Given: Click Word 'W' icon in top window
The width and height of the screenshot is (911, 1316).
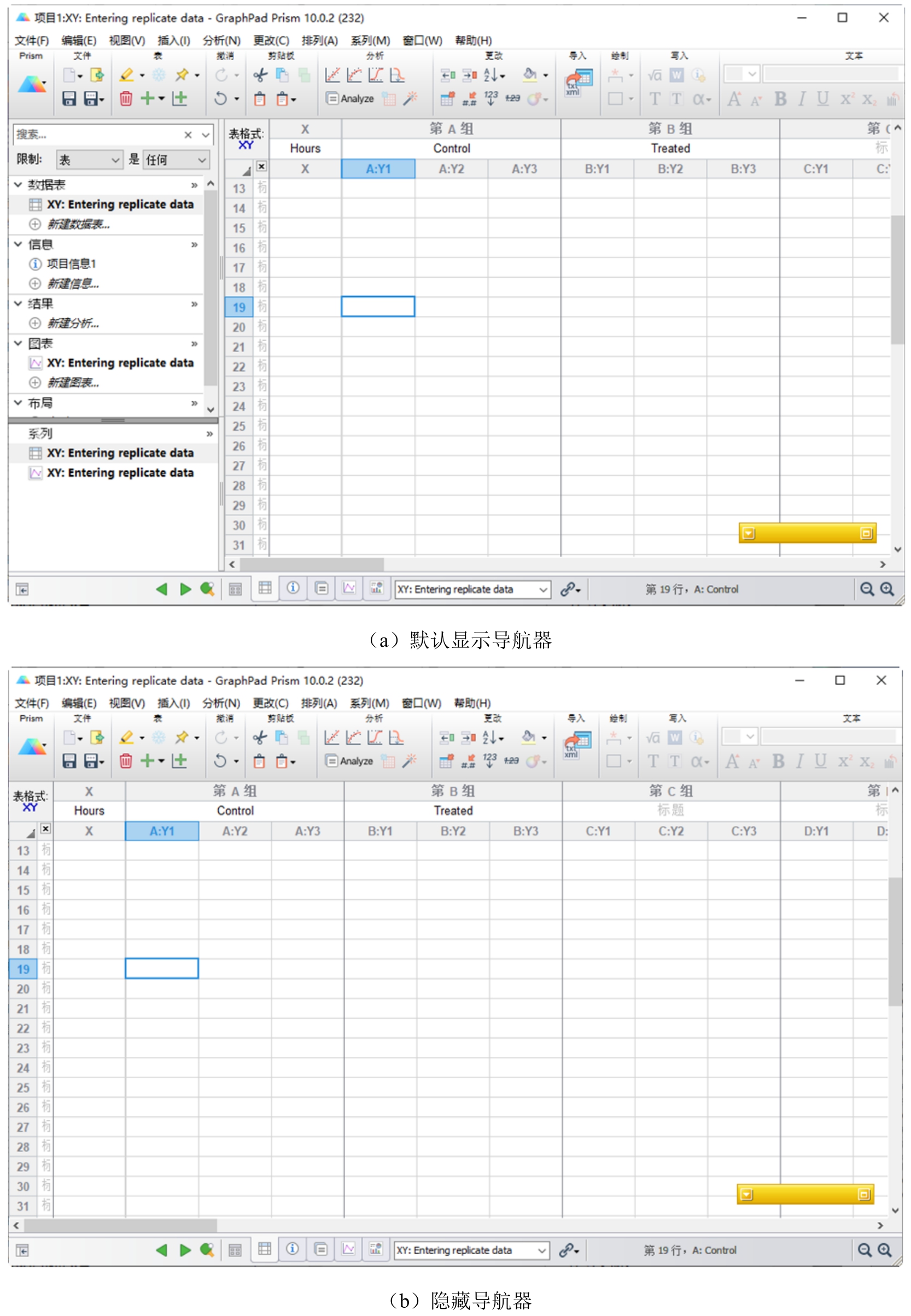Looking at the screenshot, I should click(676, 75).
